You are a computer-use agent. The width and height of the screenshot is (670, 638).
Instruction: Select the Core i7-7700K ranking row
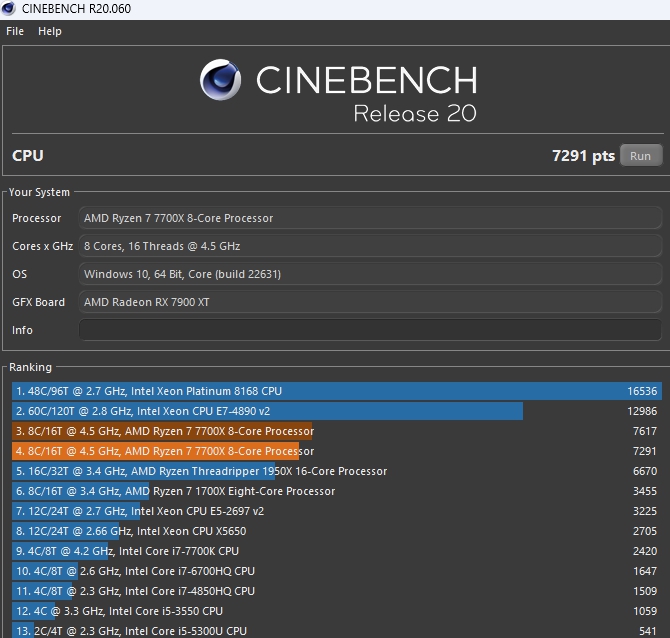pos(337,551)
